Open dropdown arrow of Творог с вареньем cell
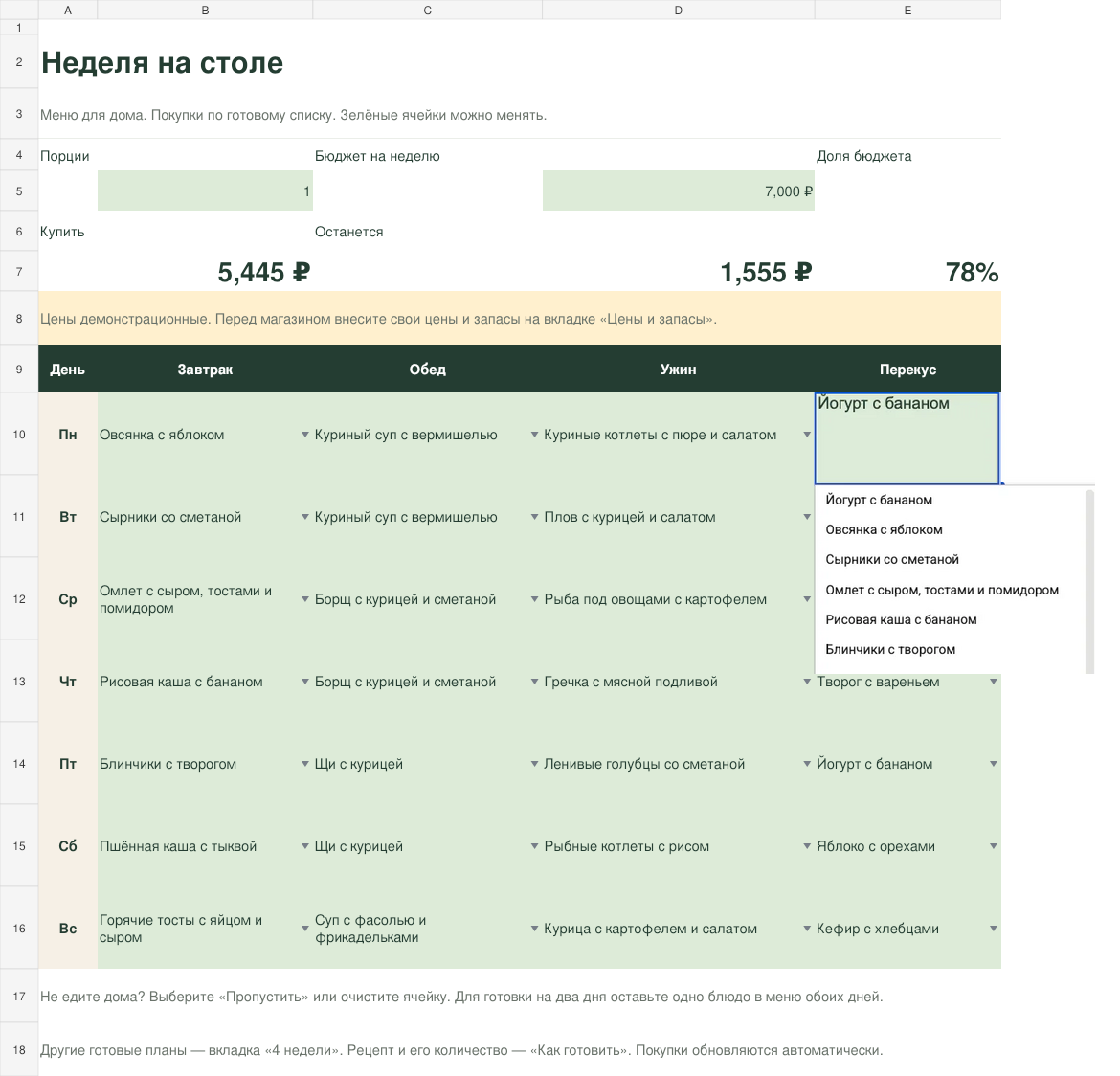 click(994, 682)
